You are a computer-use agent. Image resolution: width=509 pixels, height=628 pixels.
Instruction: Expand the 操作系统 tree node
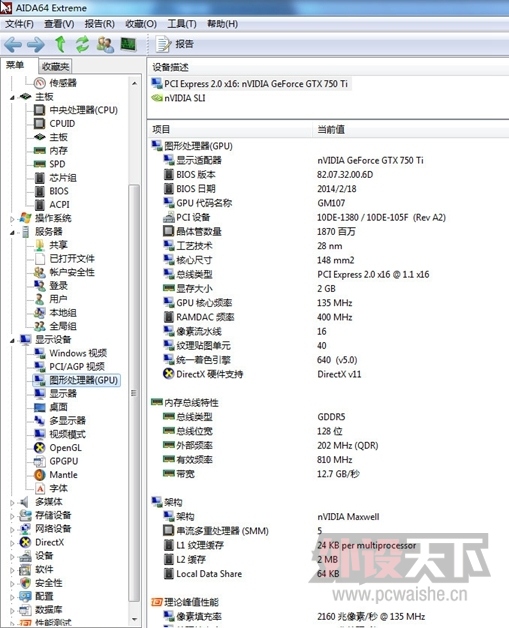12,219
